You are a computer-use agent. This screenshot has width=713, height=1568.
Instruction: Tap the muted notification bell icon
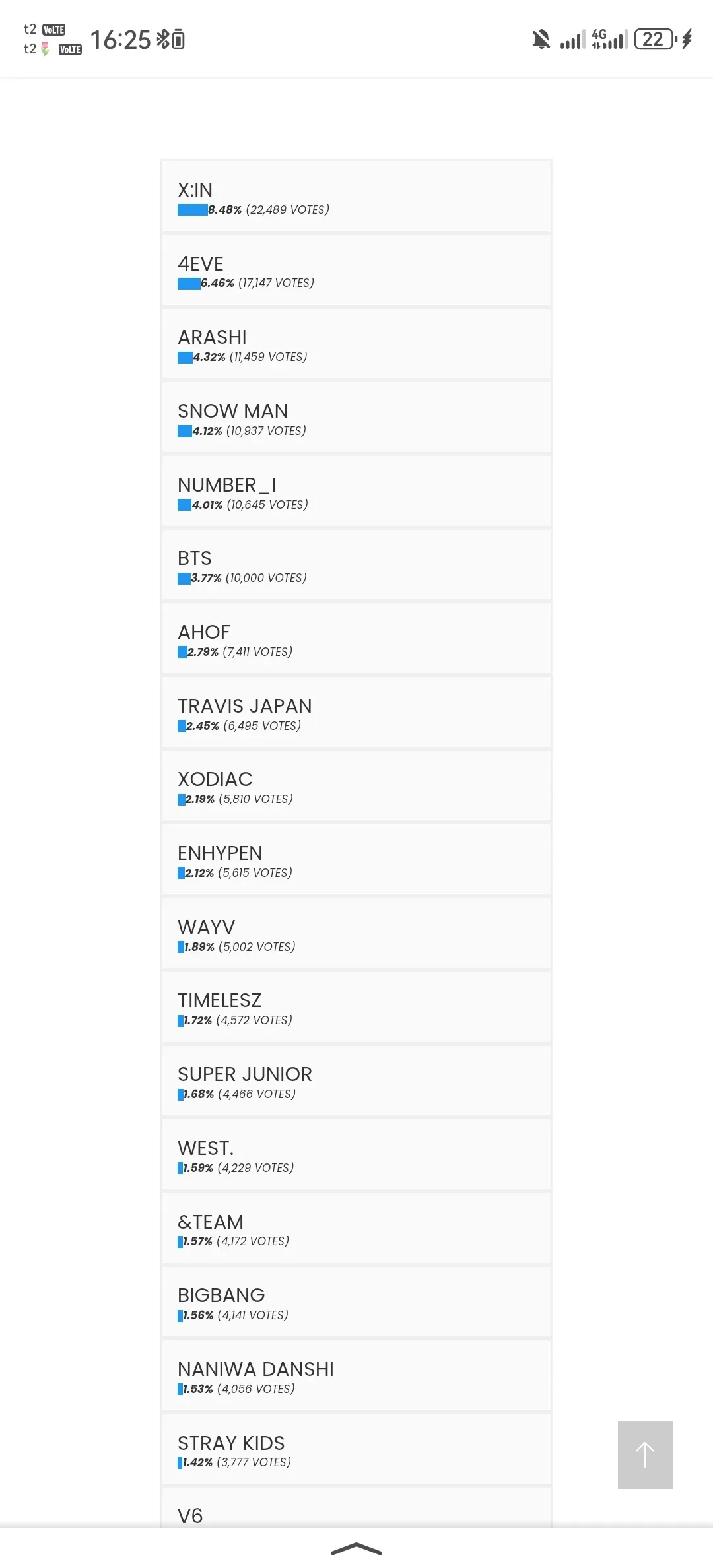point(541,40)
